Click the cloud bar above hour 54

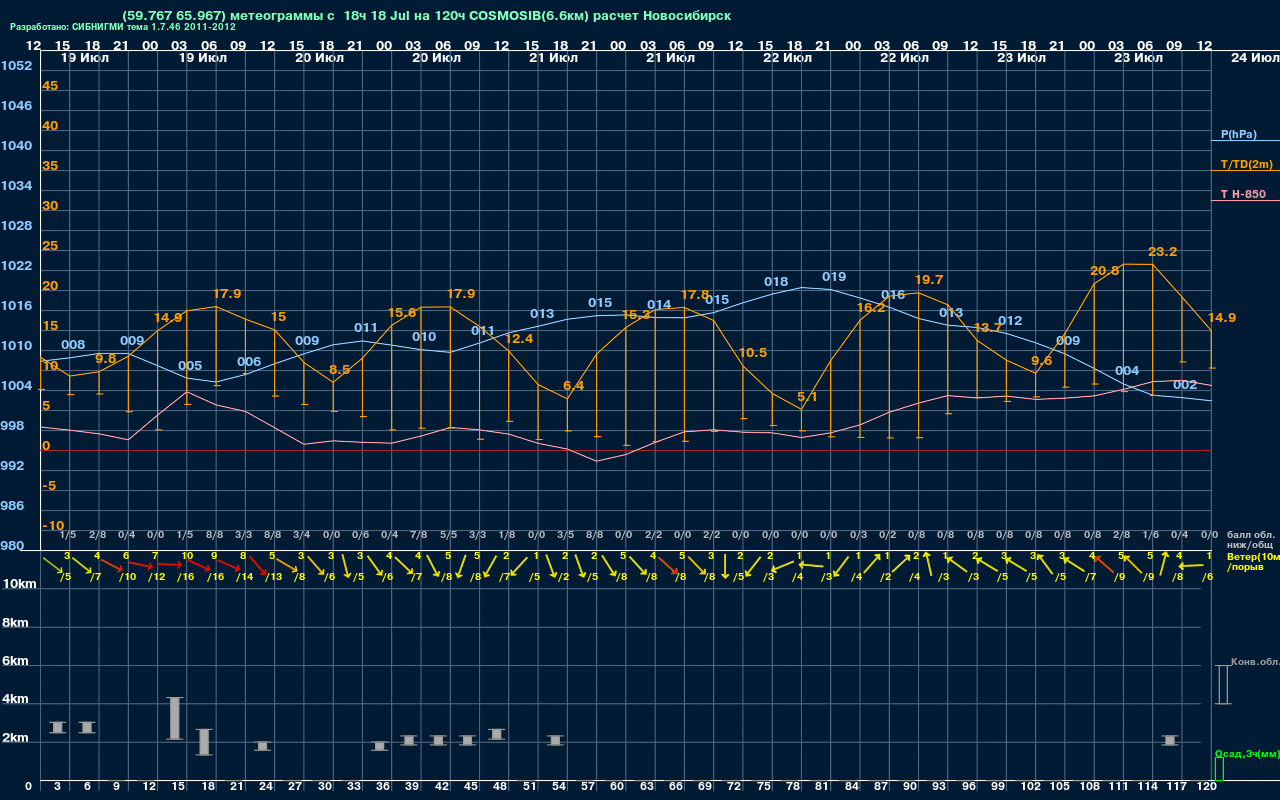coord(555,740)
